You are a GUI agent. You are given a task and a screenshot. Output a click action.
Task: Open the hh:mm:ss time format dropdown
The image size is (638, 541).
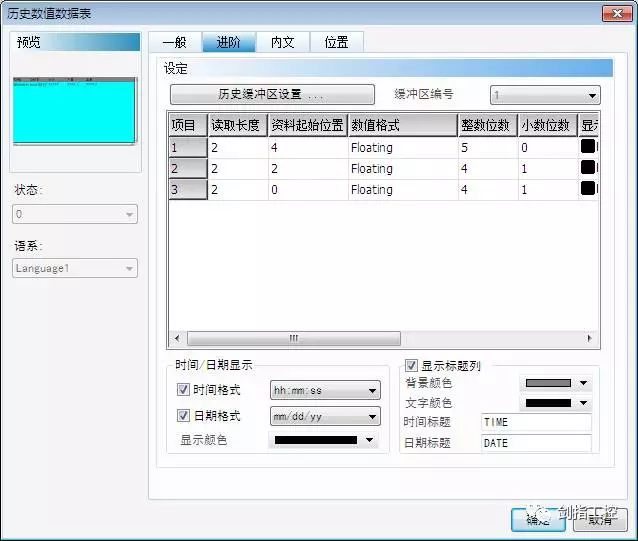coord(325,390)
